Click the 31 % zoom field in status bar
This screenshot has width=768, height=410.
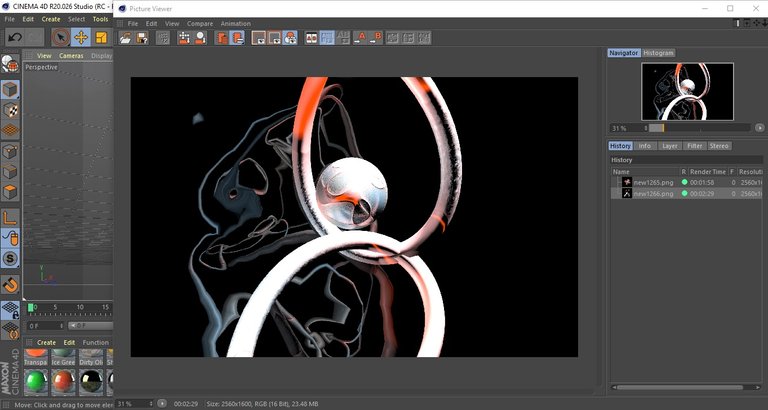[135, 404]
